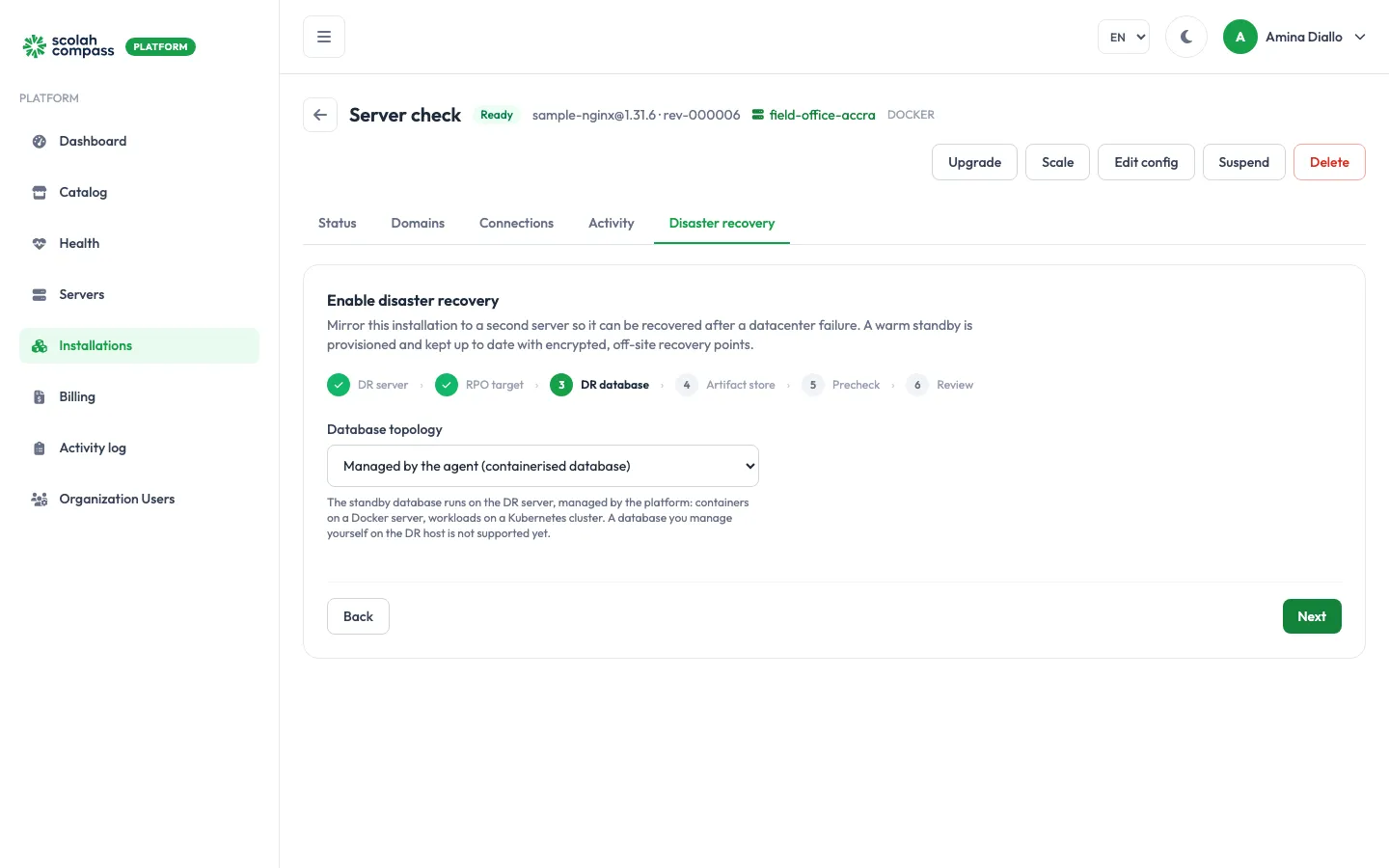Click the server icon beside field-office-accra
This screenshot has width=1389, height=868.
pos(758,115)
